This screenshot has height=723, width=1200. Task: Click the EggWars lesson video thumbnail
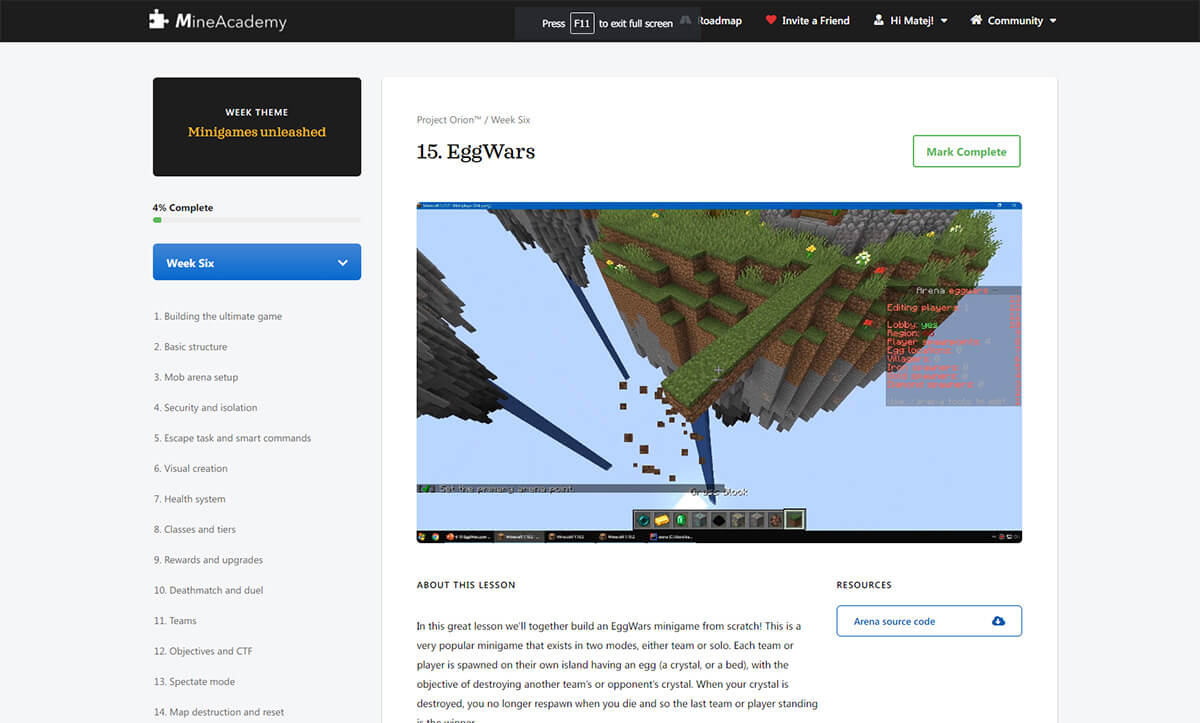click(x=719, y=373)
